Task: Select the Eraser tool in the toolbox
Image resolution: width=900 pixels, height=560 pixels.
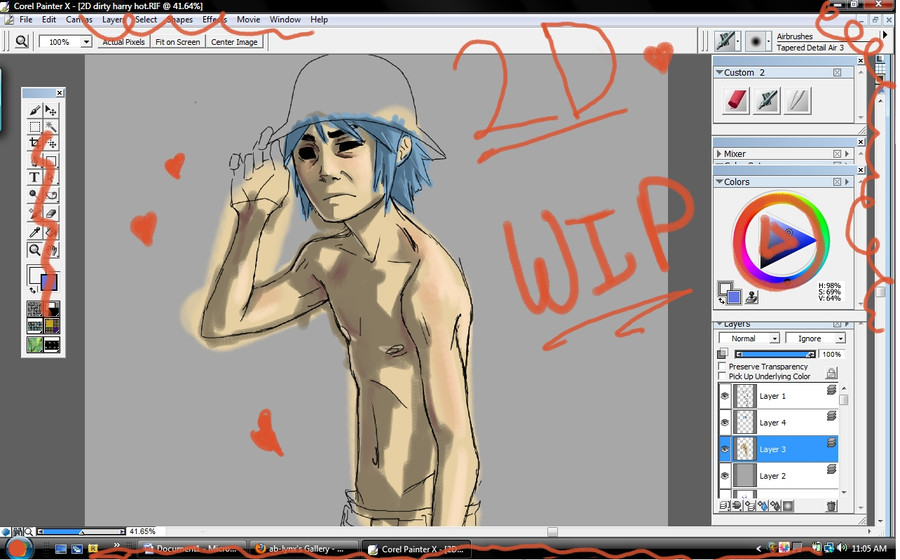Action: point(51,213)
